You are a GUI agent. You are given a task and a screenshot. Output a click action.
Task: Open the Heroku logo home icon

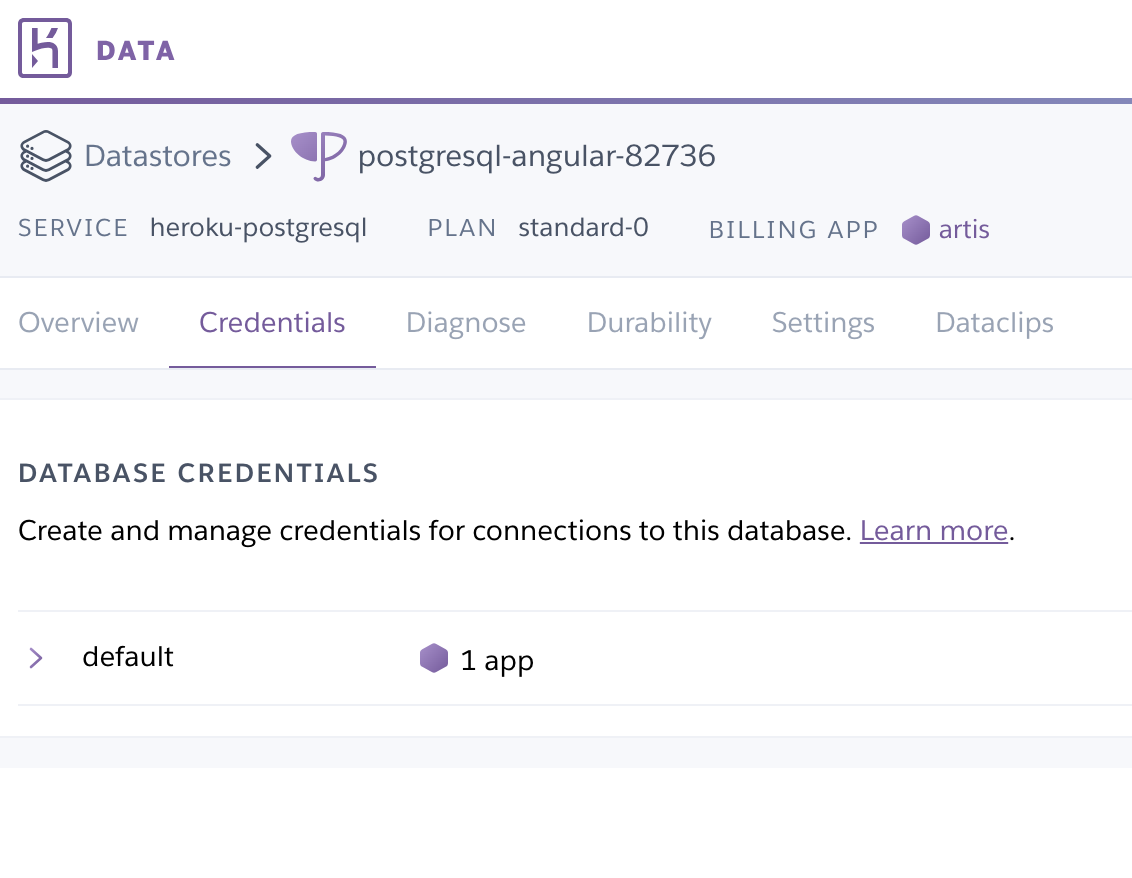pos(45,48)
